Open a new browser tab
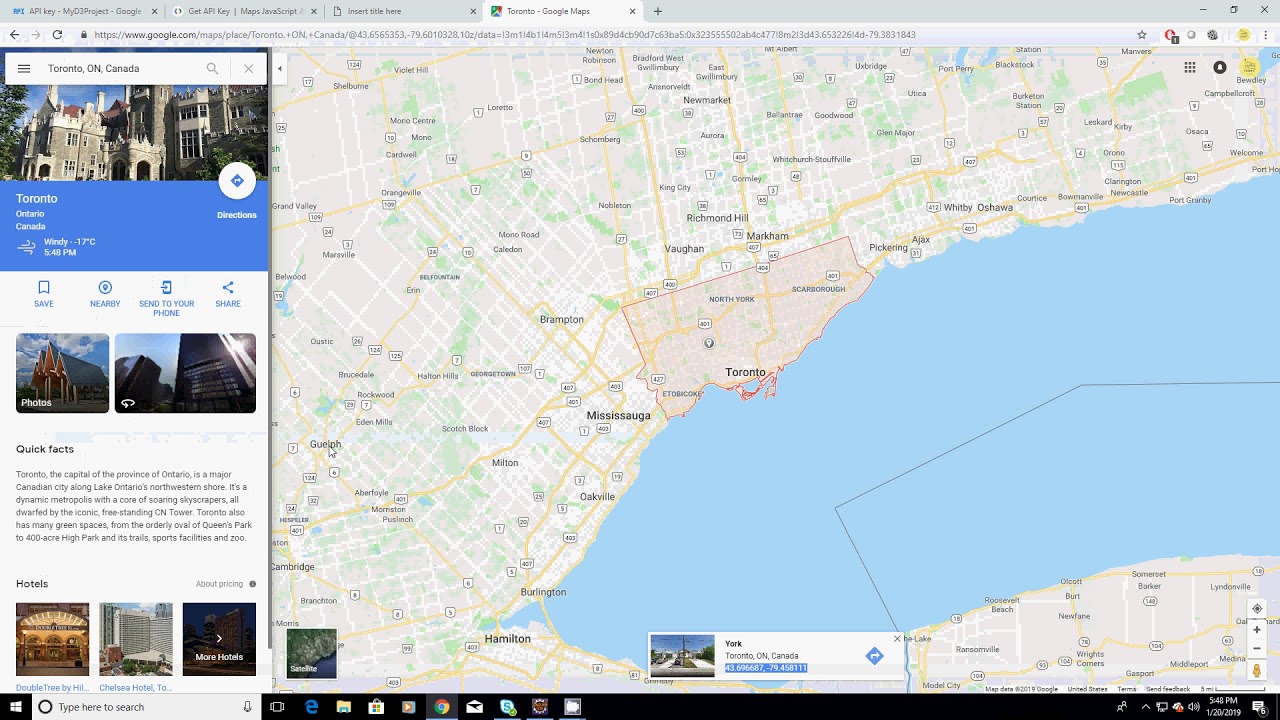The width and height of the screenshot is (1280, 720). pyautogui.click(x=657, y=11)
